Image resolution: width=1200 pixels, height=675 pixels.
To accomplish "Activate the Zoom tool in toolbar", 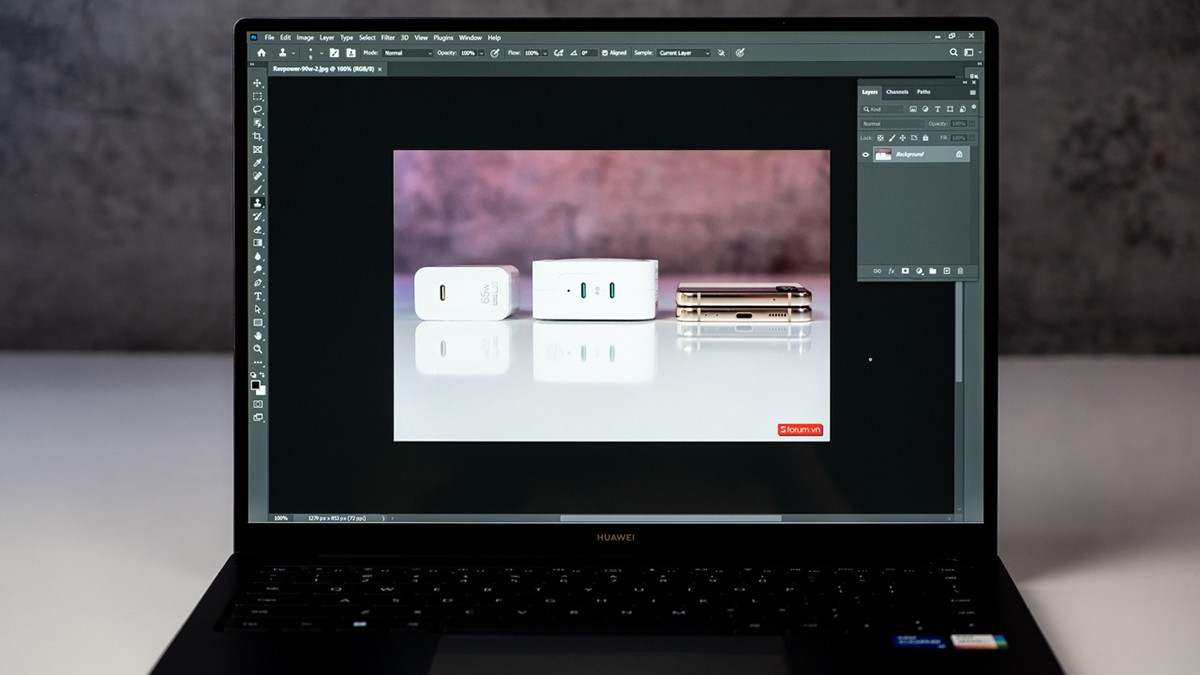I will click(258, 349).
